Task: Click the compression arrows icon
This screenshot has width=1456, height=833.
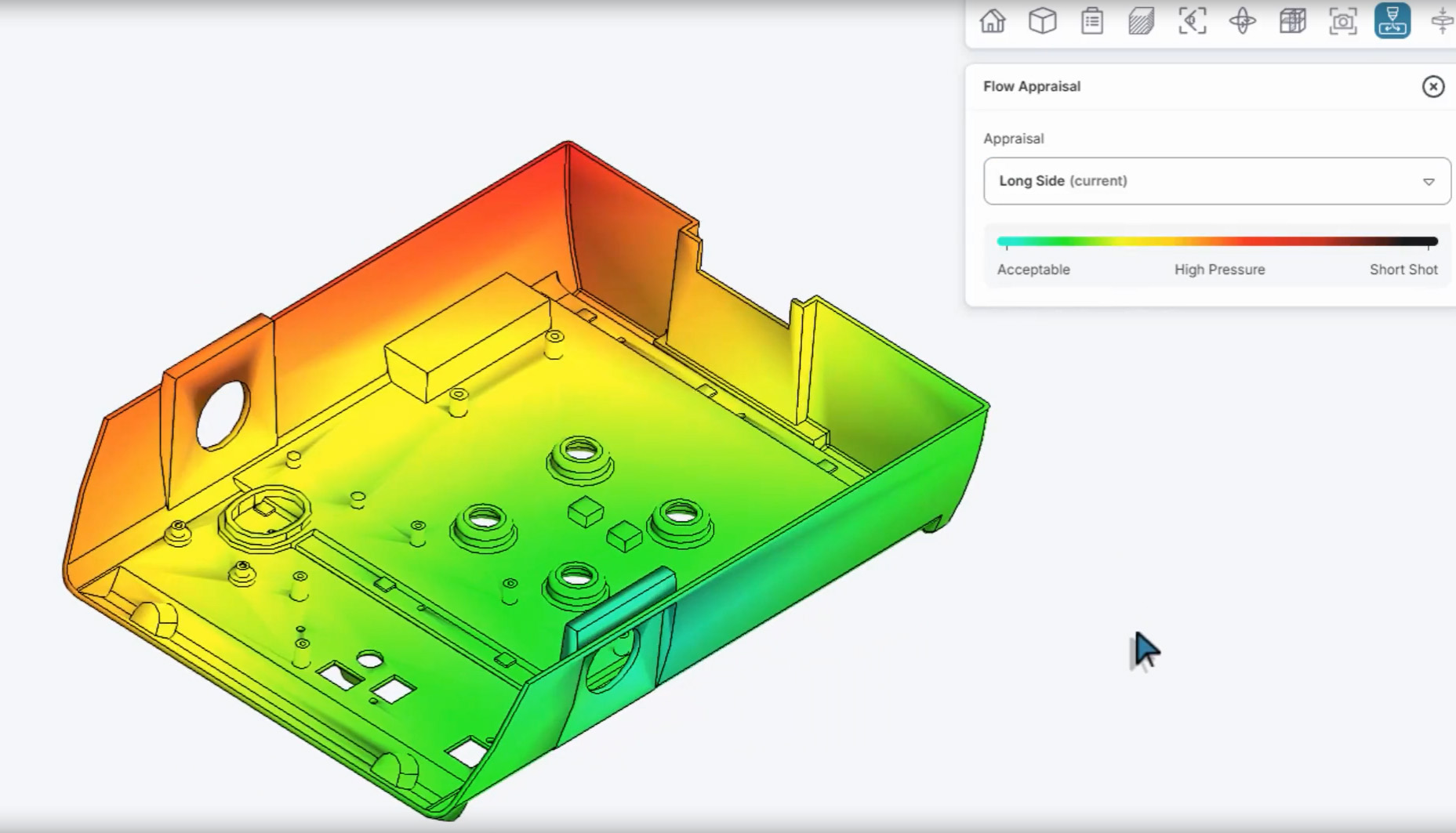Action: tap(1443, 21)
